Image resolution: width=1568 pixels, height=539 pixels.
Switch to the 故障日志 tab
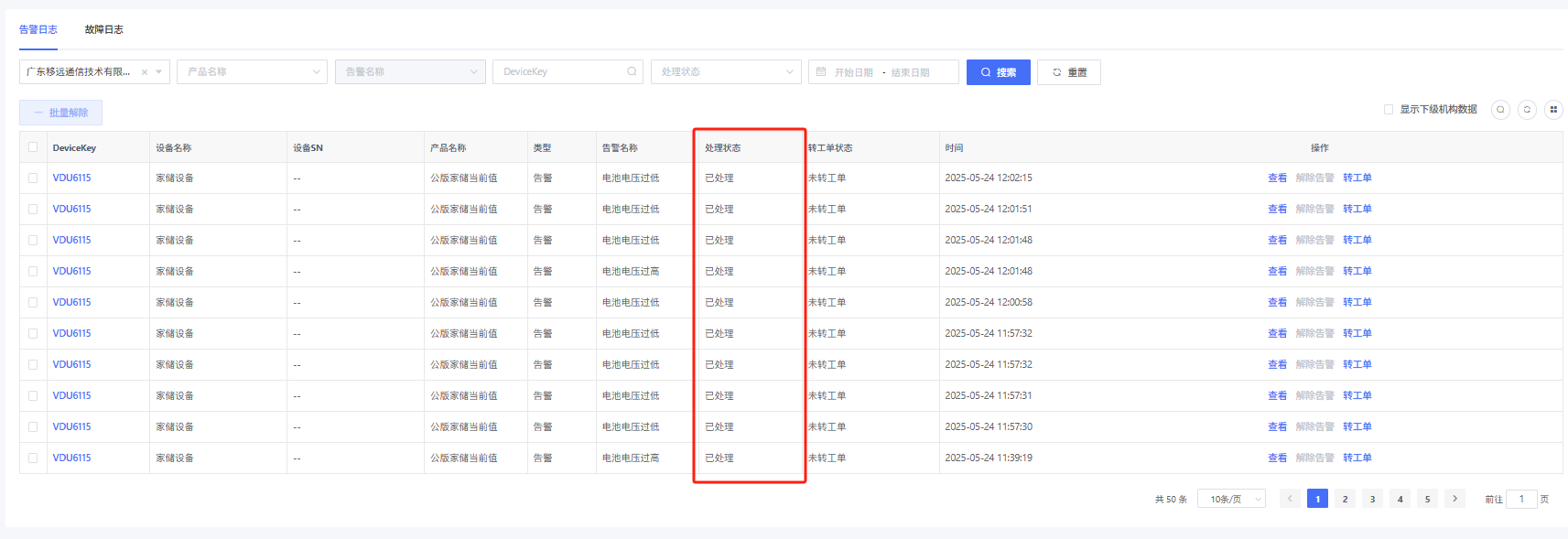pos(103,30)
